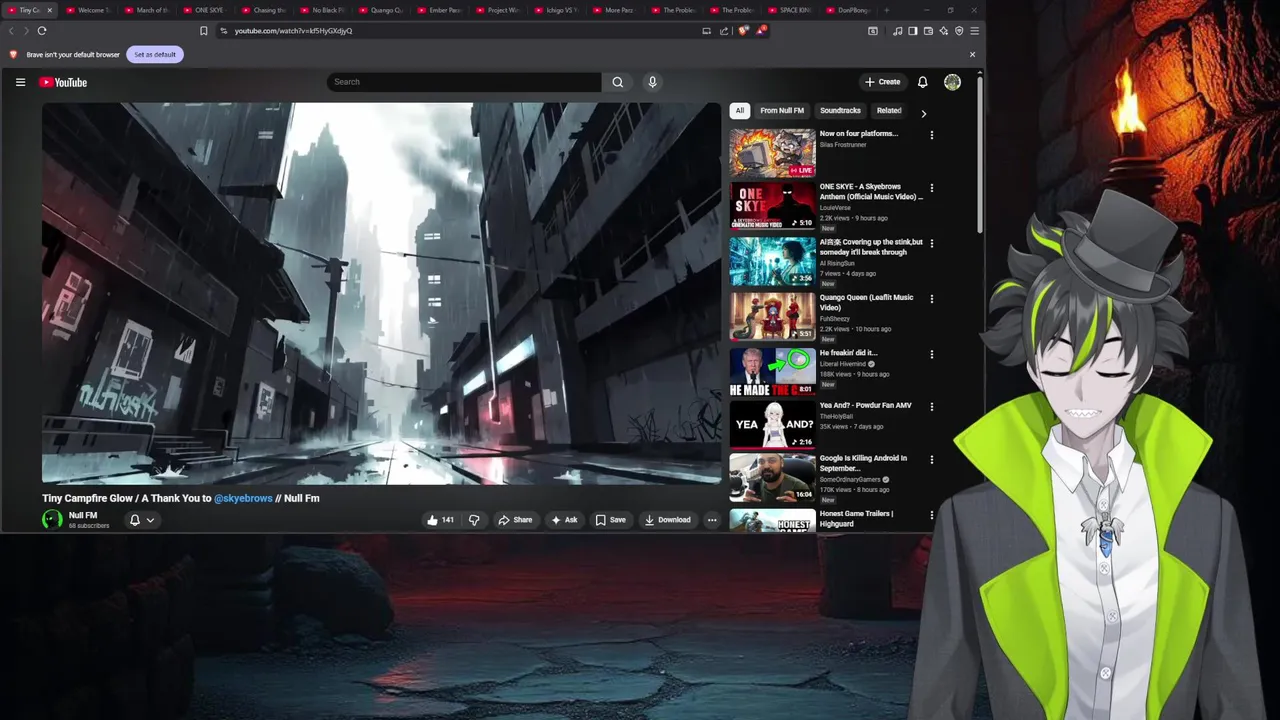The image size is (1280, 720).
Task: Open 'He freakin' did it...' video title
Action: click(848, 353)
